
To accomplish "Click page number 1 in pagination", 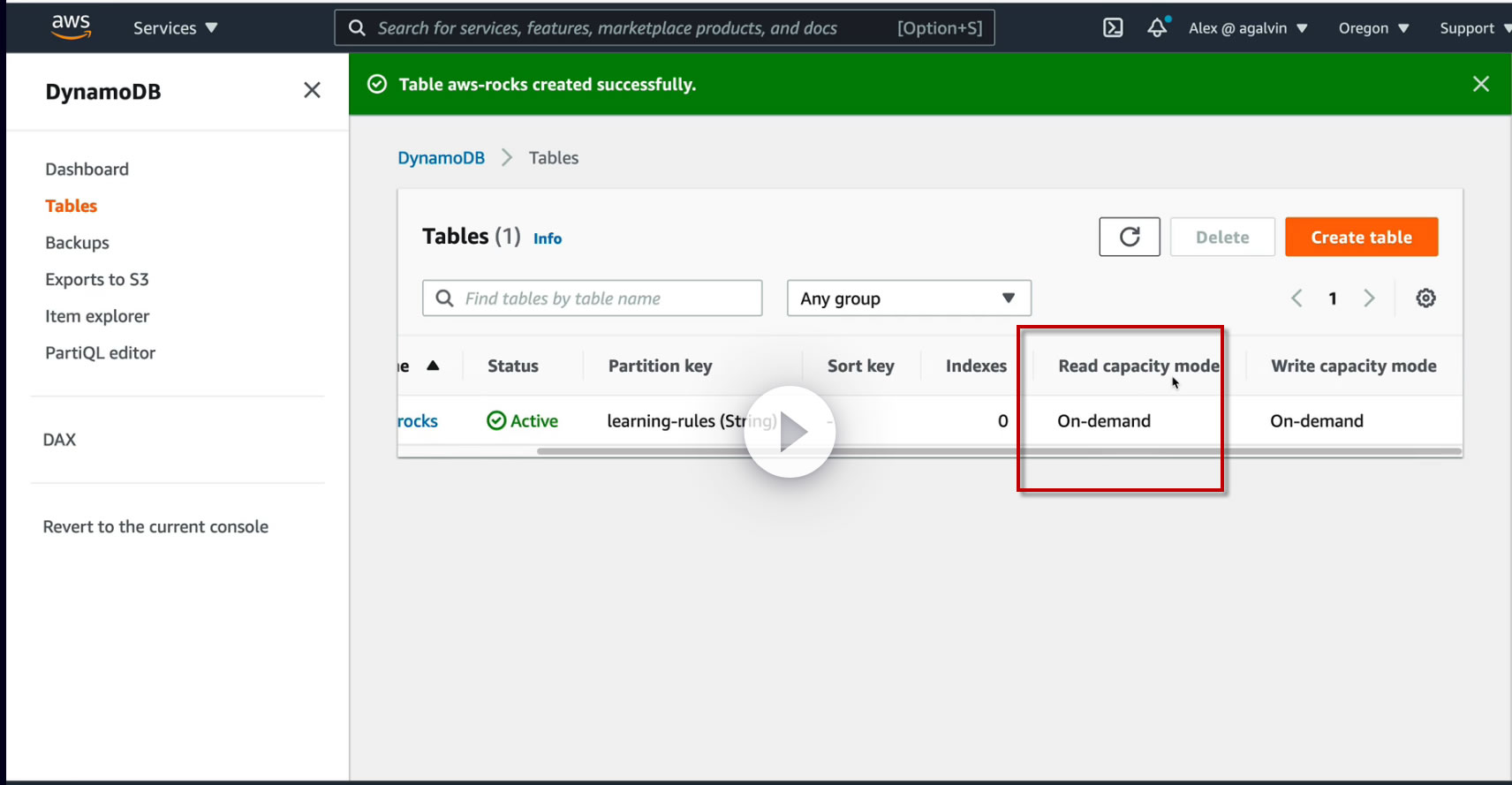I will pyautogui.click(x=1333, y=298).
